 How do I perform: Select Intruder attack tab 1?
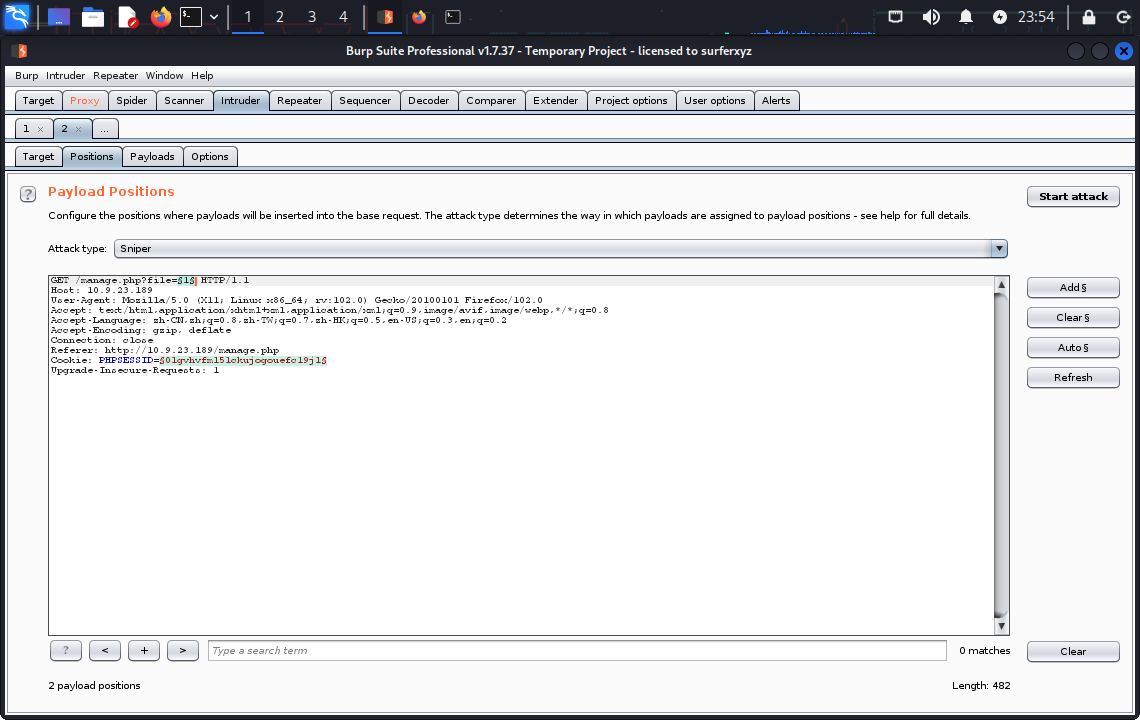click(26, 129)
